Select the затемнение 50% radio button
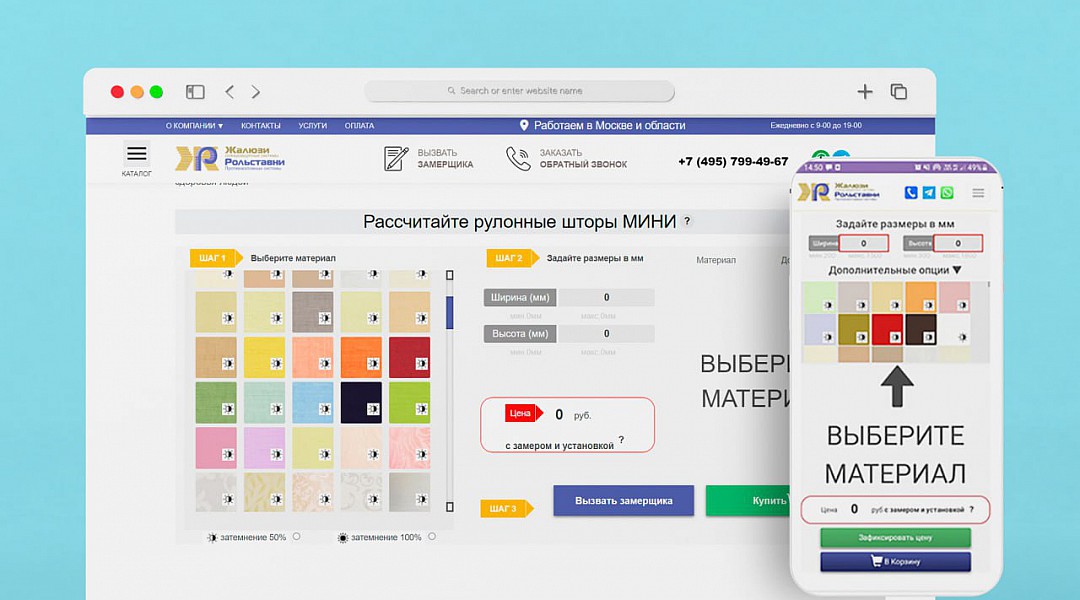Image resolution: width=1080 pixels, height=600 pixels. point(297,537)
